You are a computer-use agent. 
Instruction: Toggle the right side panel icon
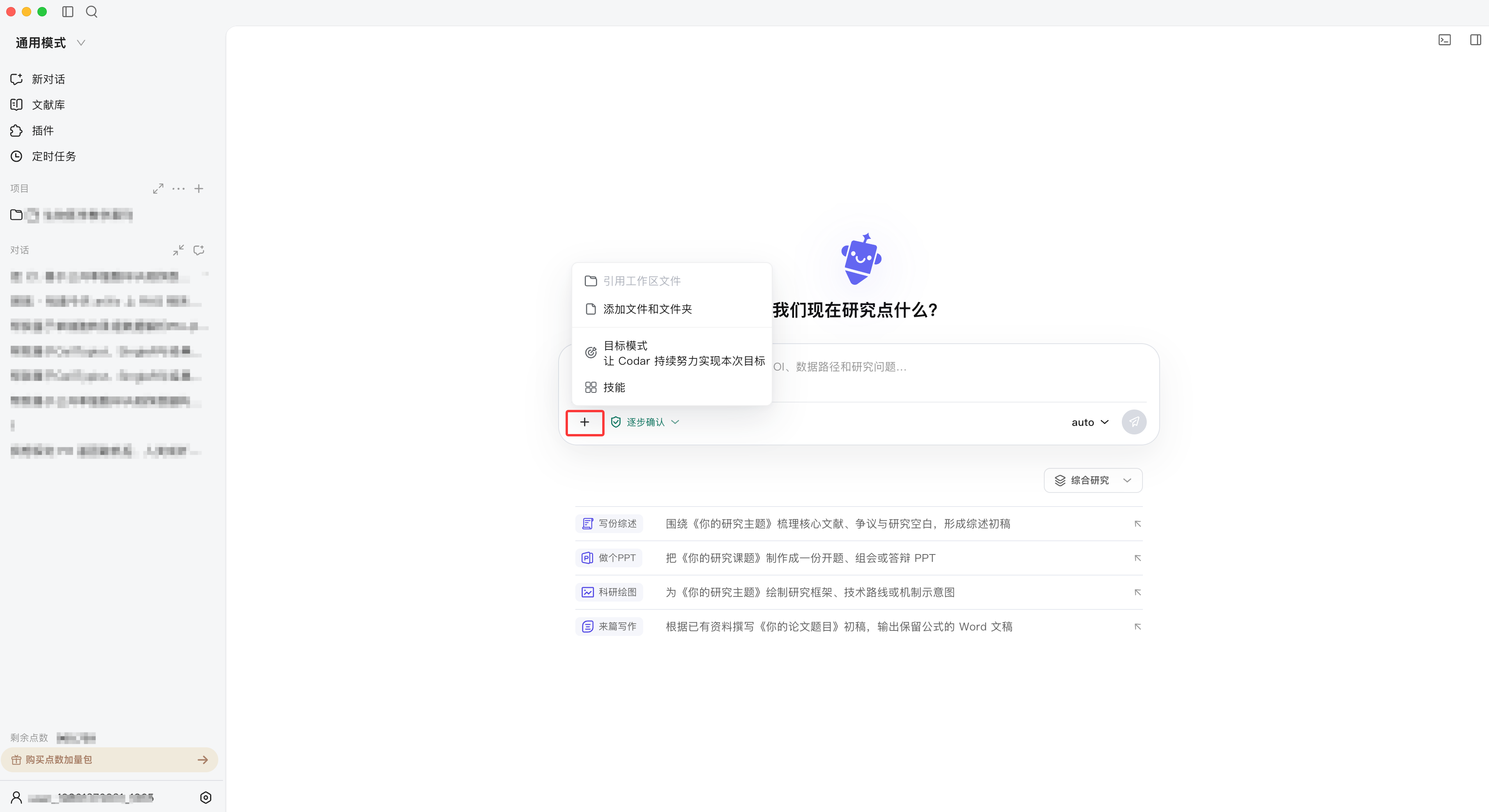[1476, 40]
